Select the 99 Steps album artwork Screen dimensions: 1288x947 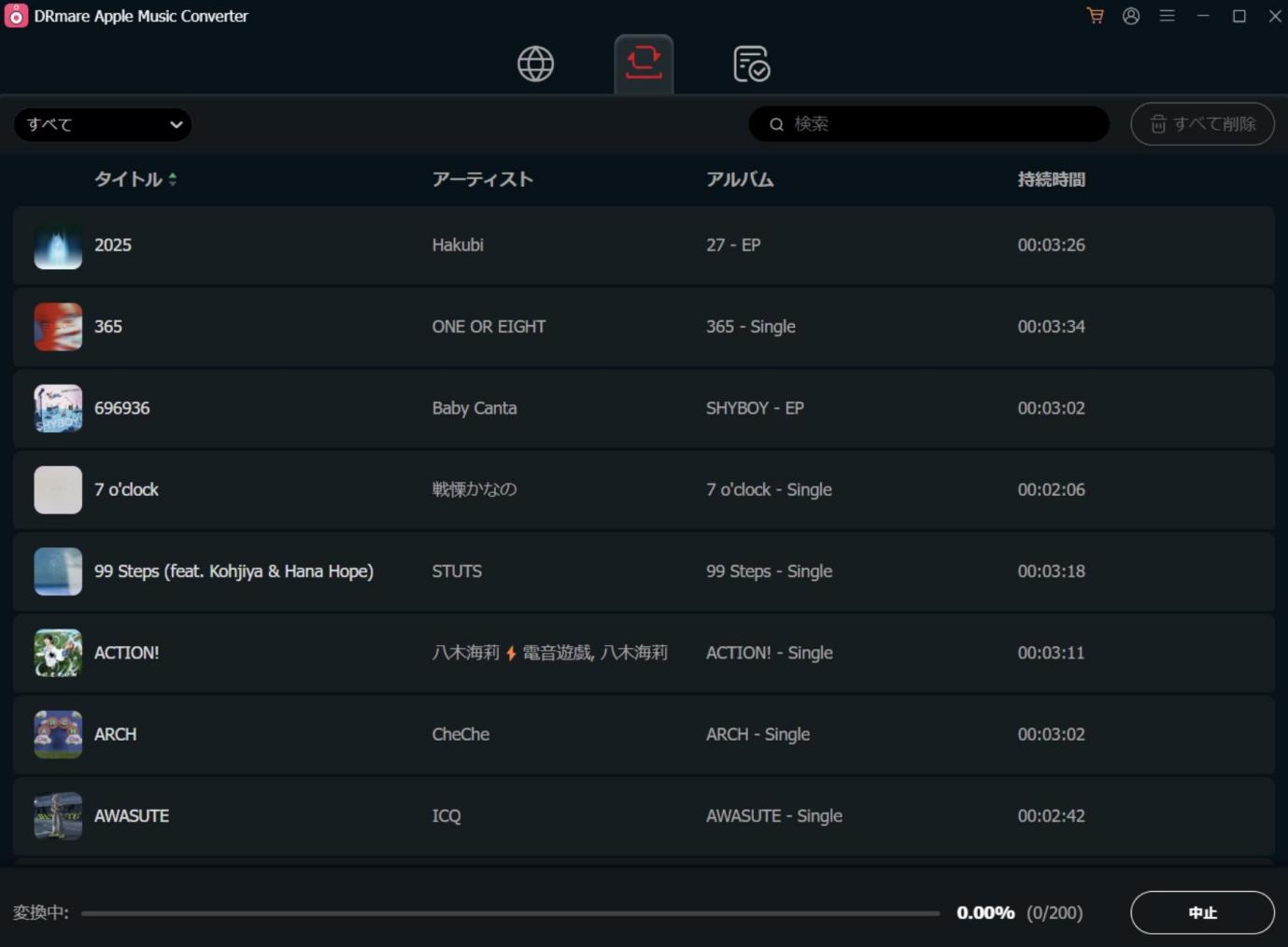point(58,572)
